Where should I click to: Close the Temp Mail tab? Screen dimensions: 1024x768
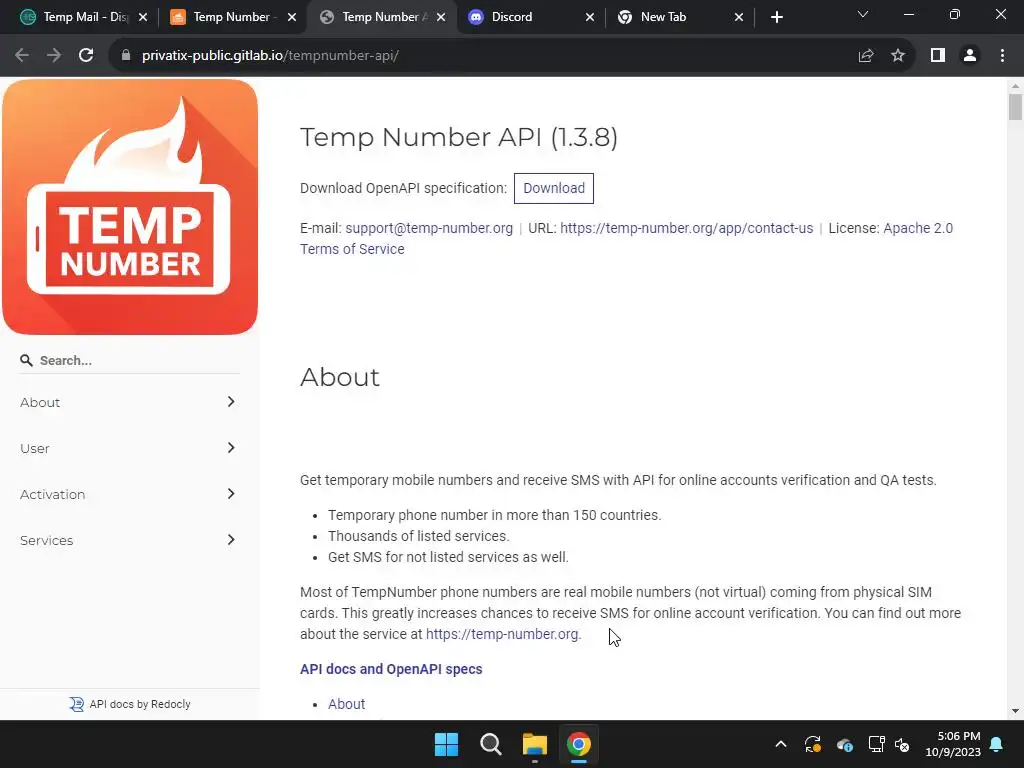click(143, 17)
